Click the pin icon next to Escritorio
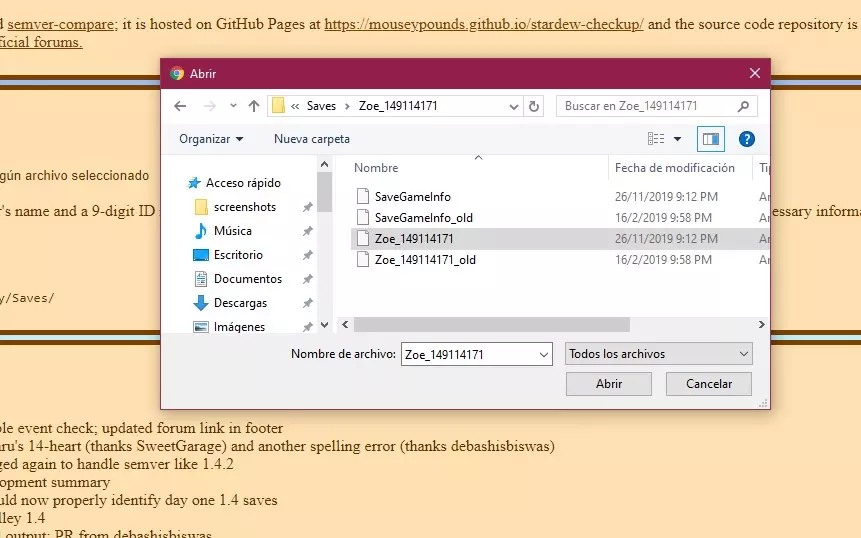This screenshot has height=538, width=861. tap(308, 255)
